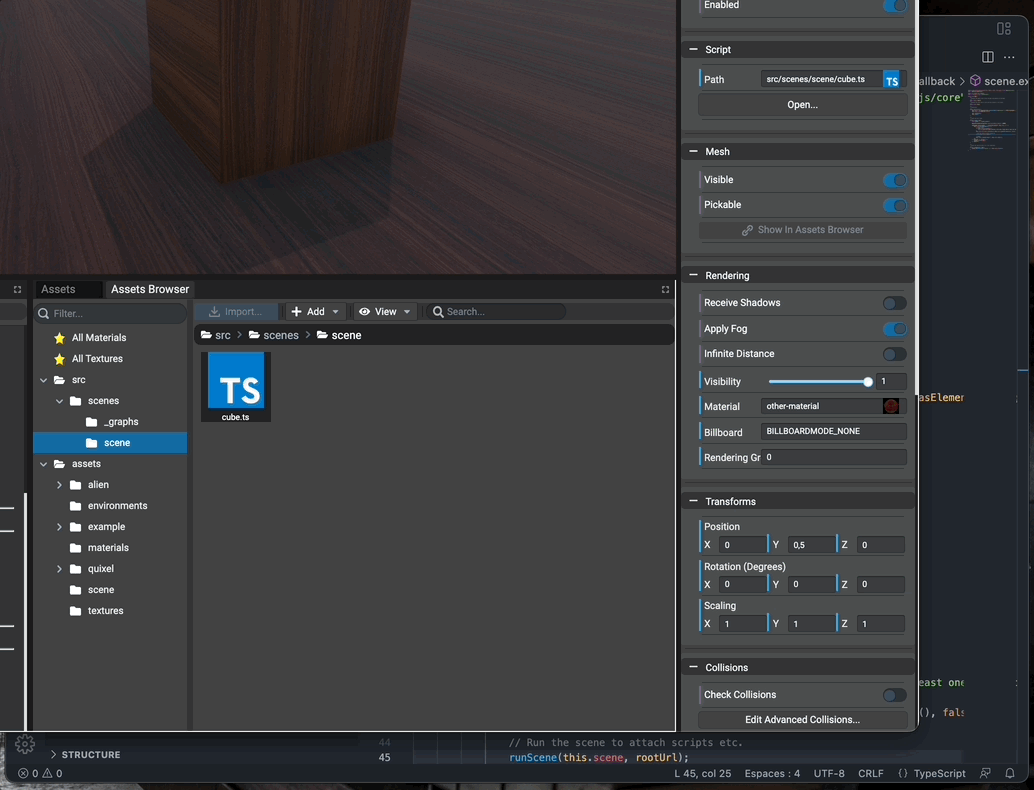The height and width of the screenshot is (790, 1034).
Task: Collapse the Script section
Action: coord(693,49)
